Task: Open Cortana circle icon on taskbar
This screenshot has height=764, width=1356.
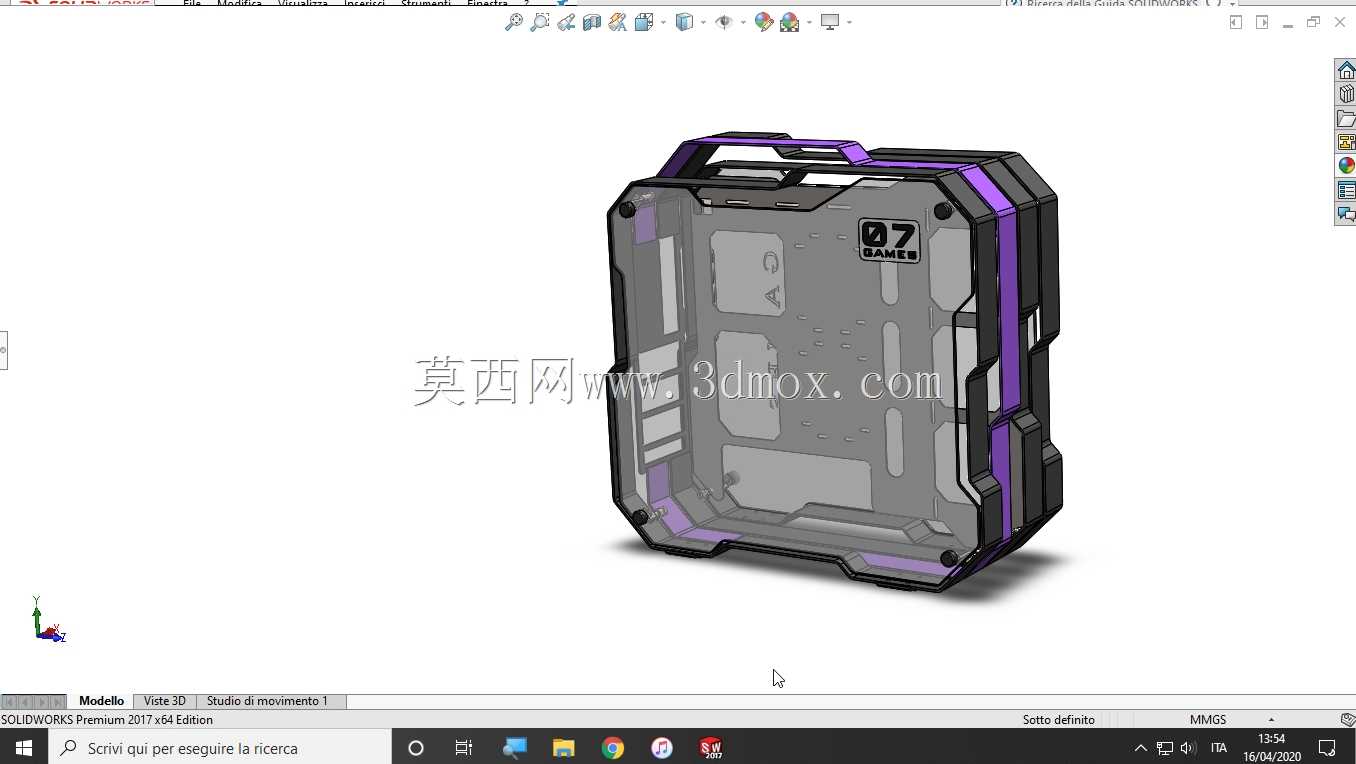Action: tap(416, 747)
